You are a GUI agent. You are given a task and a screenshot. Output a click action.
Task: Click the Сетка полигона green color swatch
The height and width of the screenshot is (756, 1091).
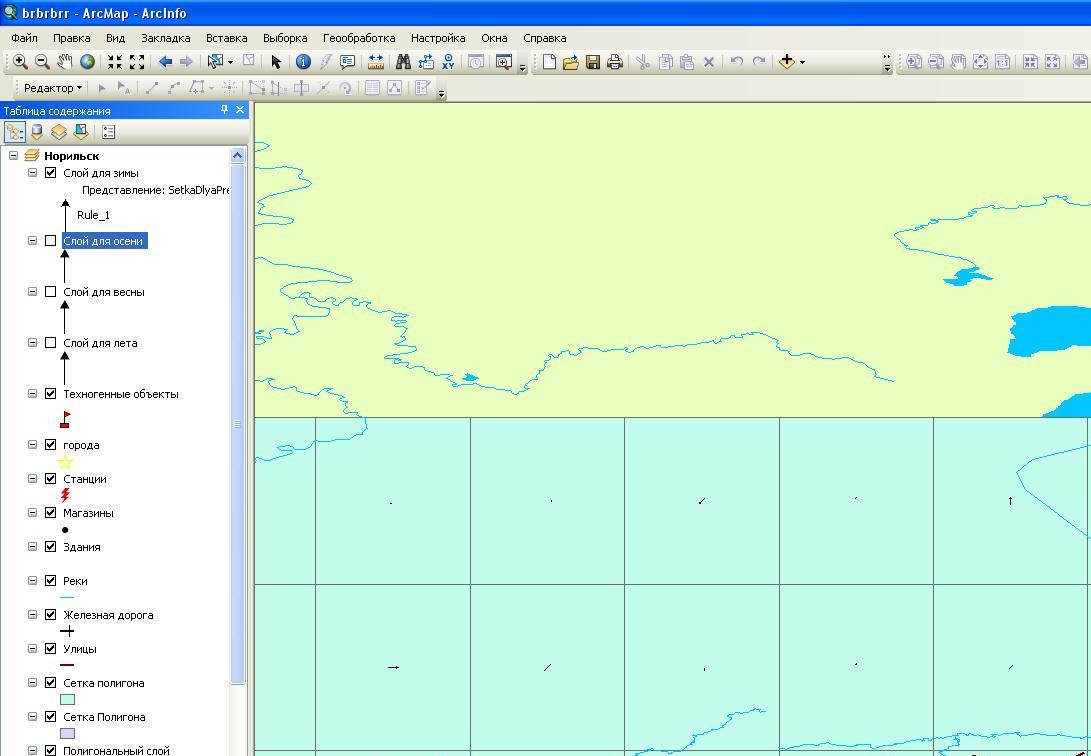pyautogui.click(x=68, y=700)
